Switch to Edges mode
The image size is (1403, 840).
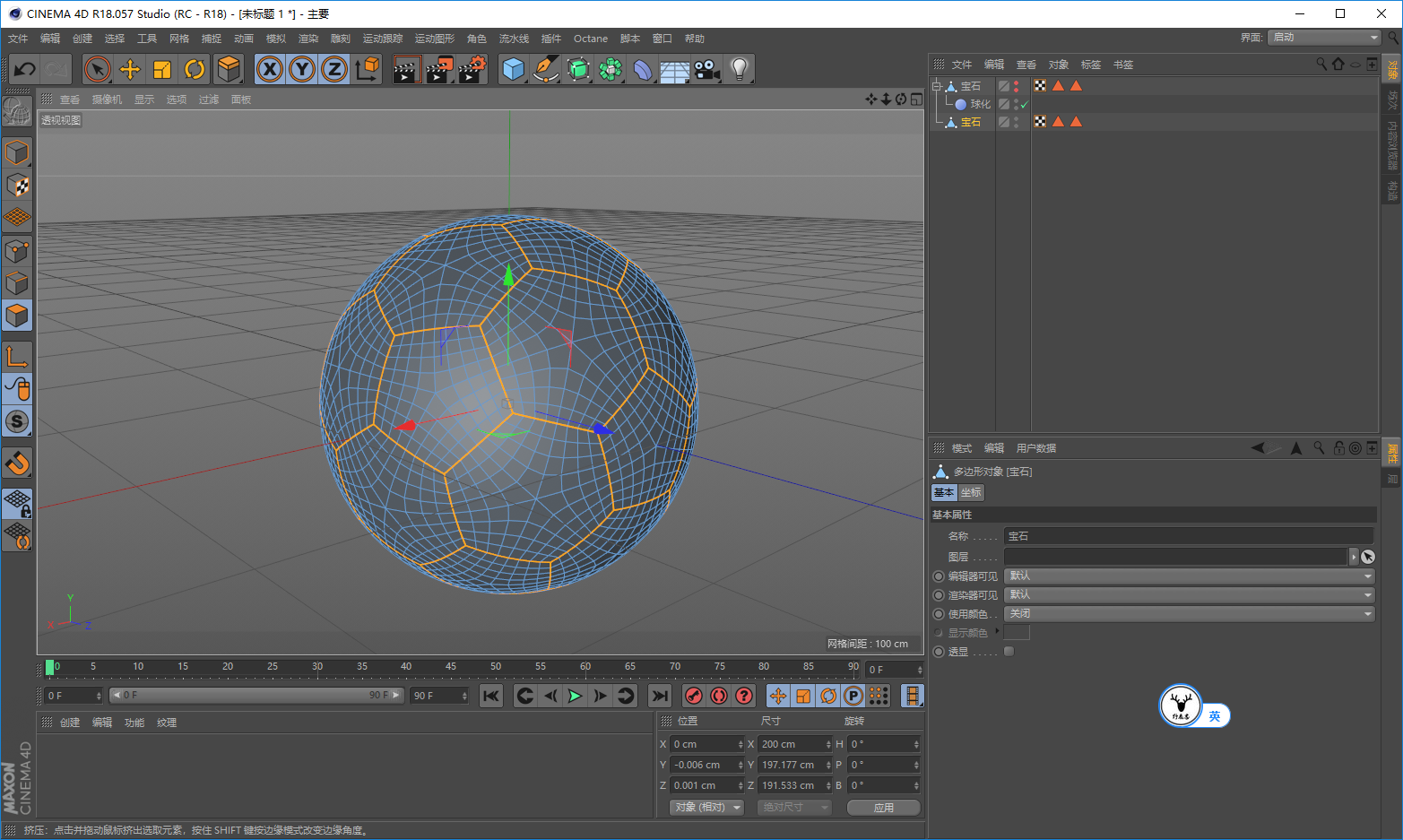point(17,283)
